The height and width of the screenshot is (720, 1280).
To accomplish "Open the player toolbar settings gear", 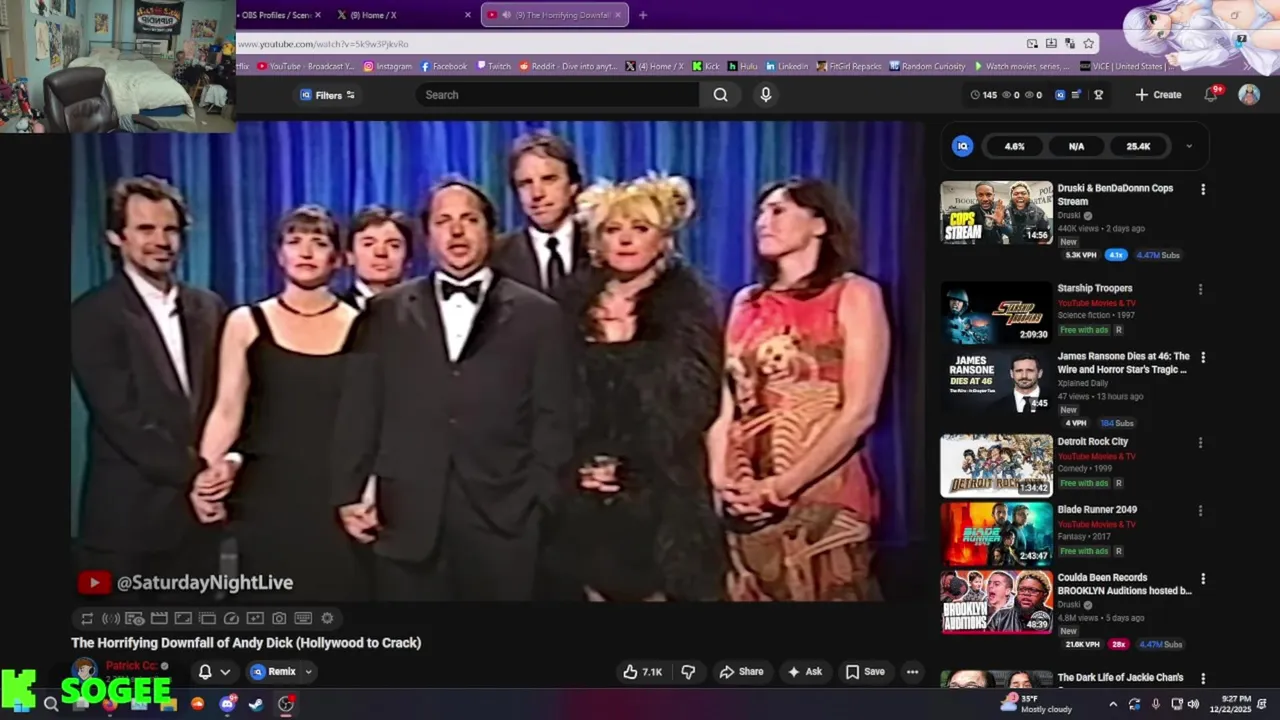I will pos(327,619).
